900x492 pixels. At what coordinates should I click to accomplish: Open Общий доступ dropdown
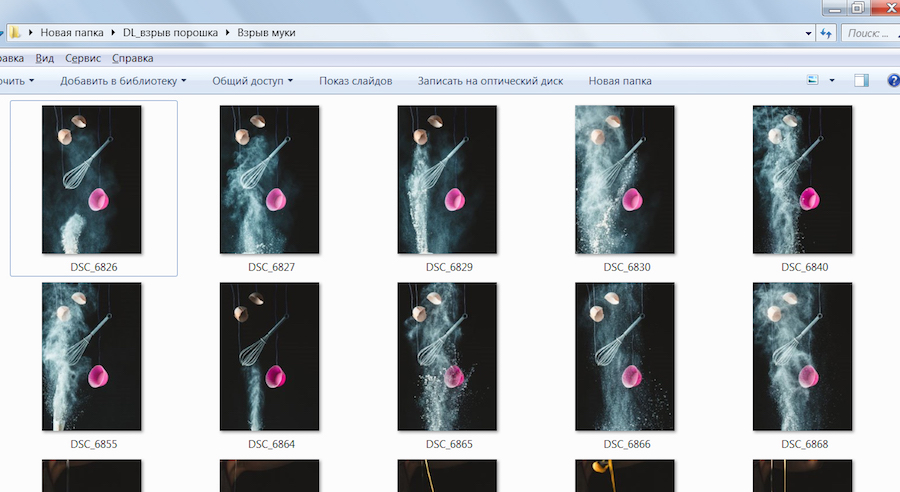click(x=253, y=81)
